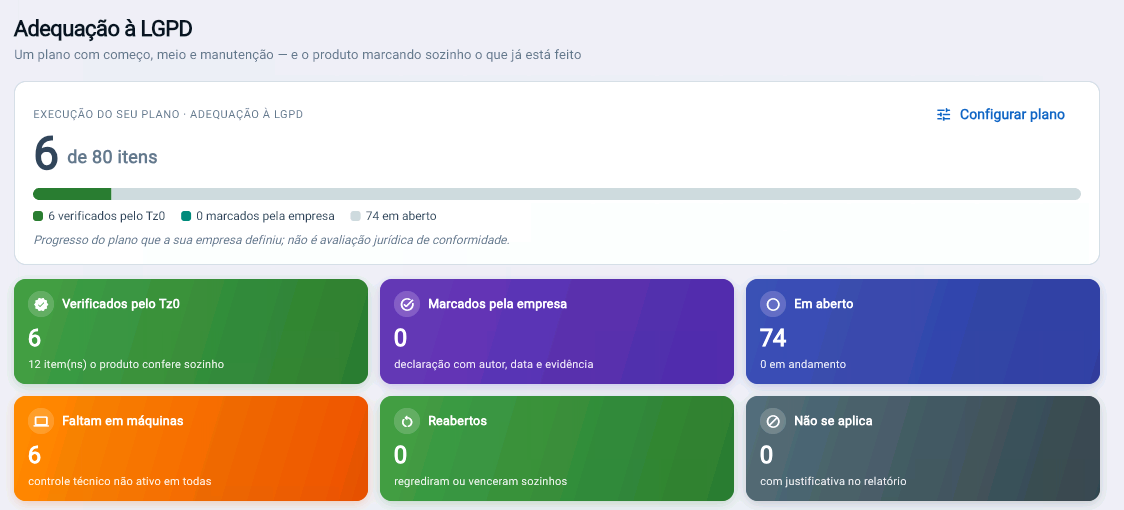
Task: Open the Faltam em máquinas card
Action: [191, 448]
